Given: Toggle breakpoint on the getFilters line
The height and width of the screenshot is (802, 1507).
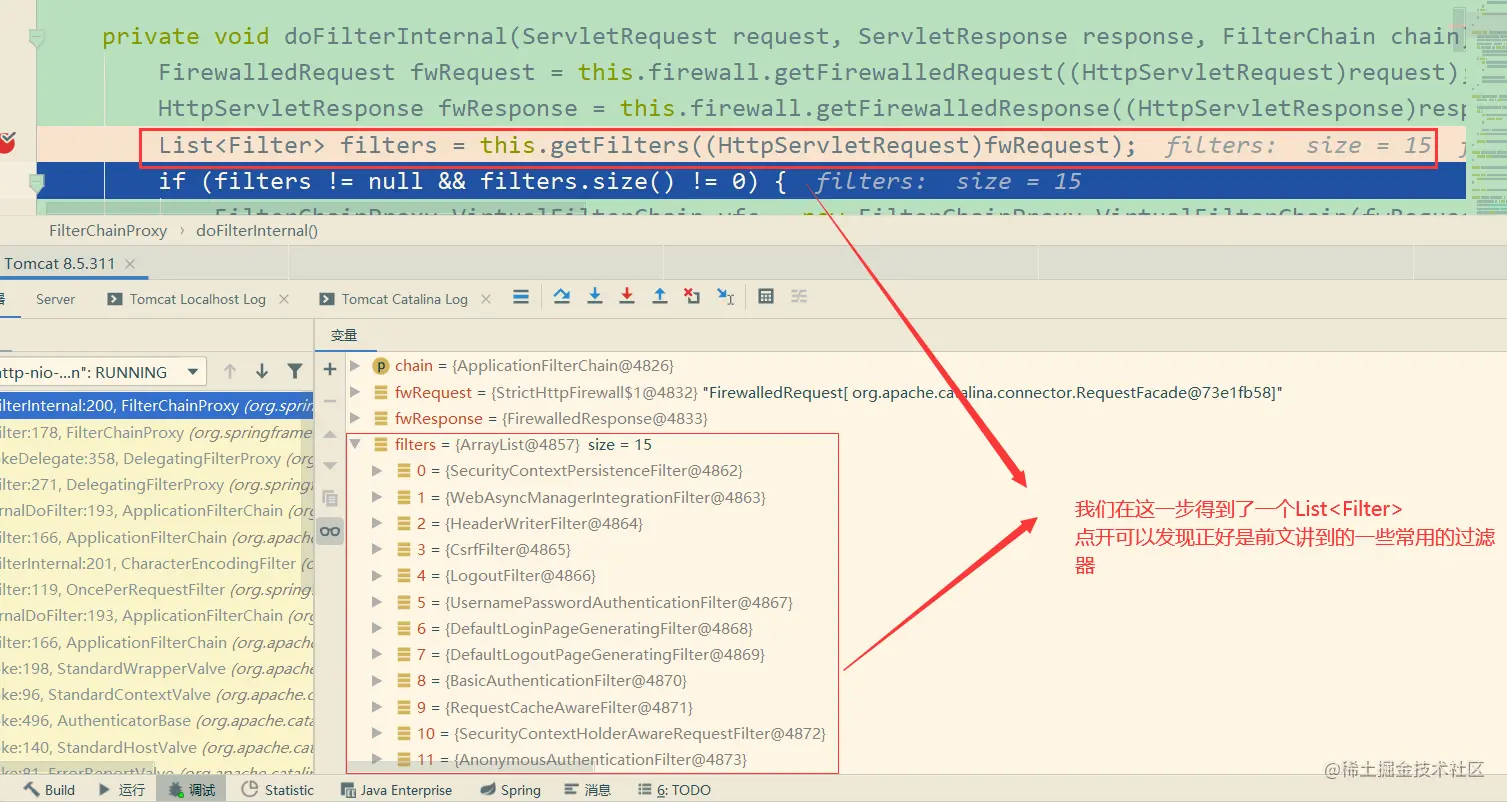Looking at the screenshot, I should coord(7,144).
